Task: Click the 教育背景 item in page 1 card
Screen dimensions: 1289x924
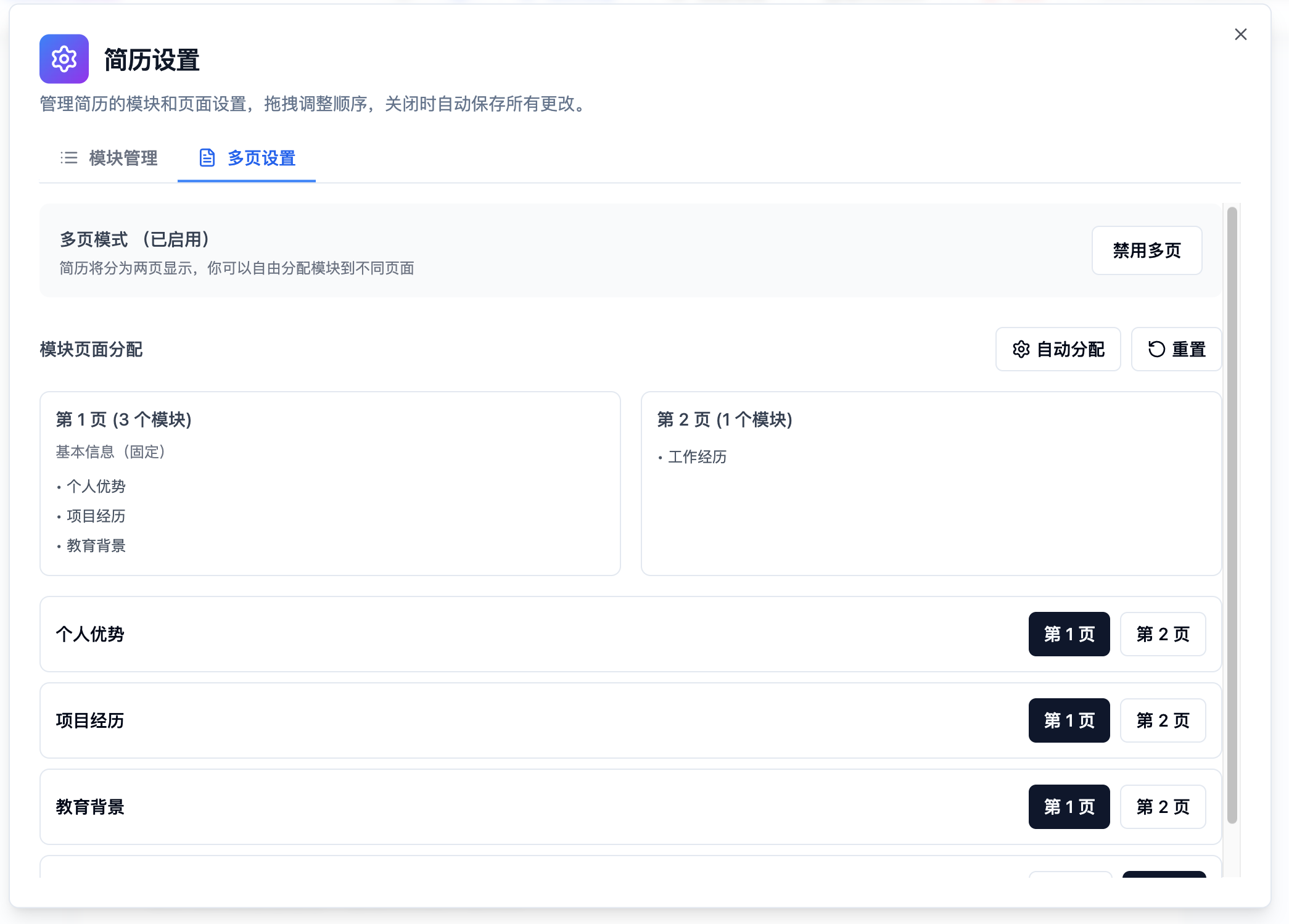Action: tap(96, 545)
